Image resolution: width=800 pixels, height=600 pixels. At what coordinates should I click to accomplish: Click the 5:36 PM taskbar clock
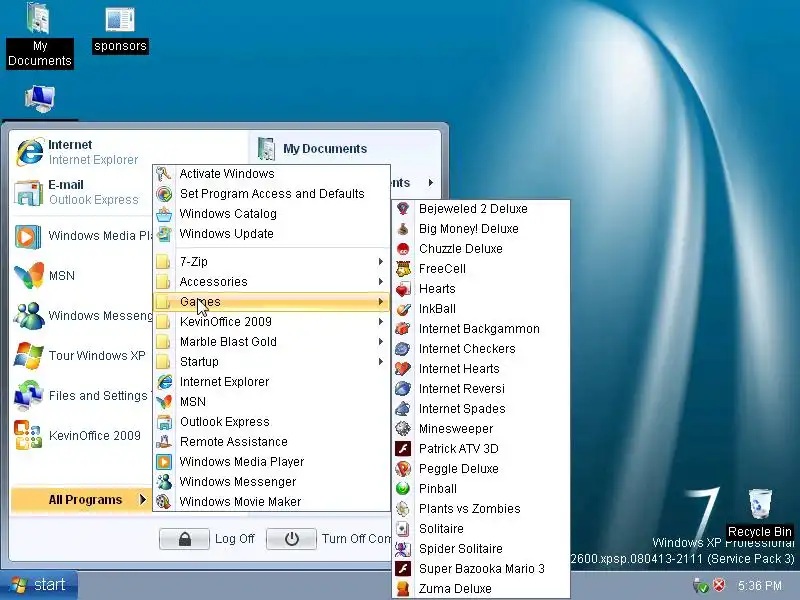tap(760, 585)
